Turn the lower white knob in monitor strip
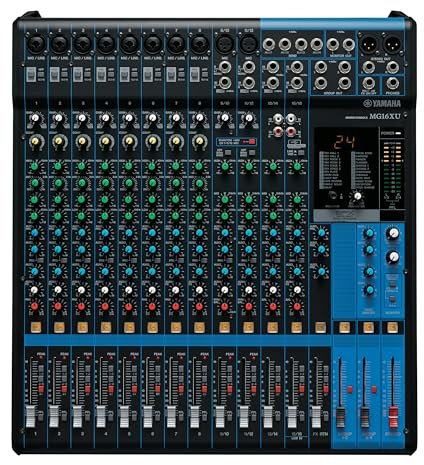 (393, 257)
